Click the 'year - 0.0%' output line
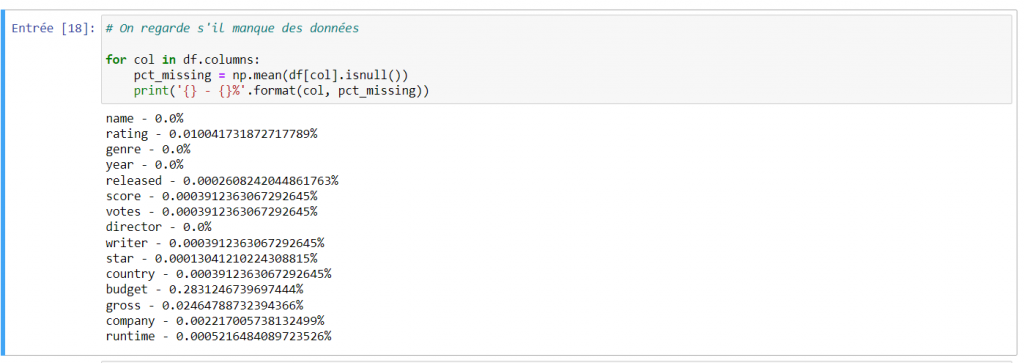The image size is (1024, 363). tap(145, 165)
